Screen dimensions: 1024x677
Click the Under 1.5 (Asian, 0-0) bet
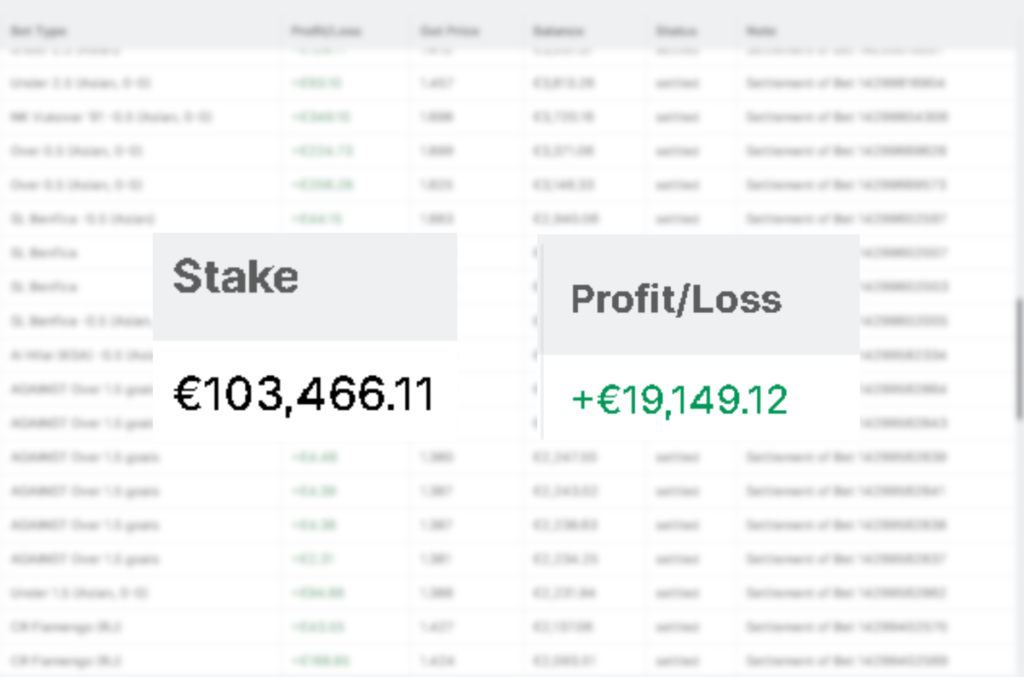(80, 593)
